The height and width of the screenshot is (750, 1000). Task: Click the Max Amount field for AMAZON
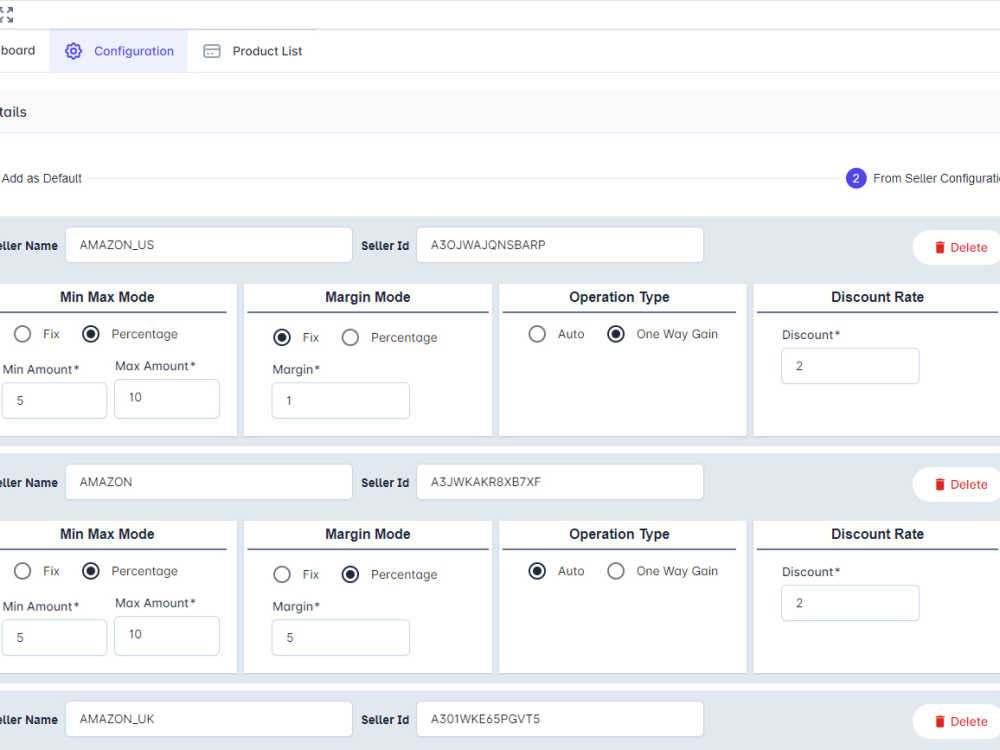click(167, 636)
